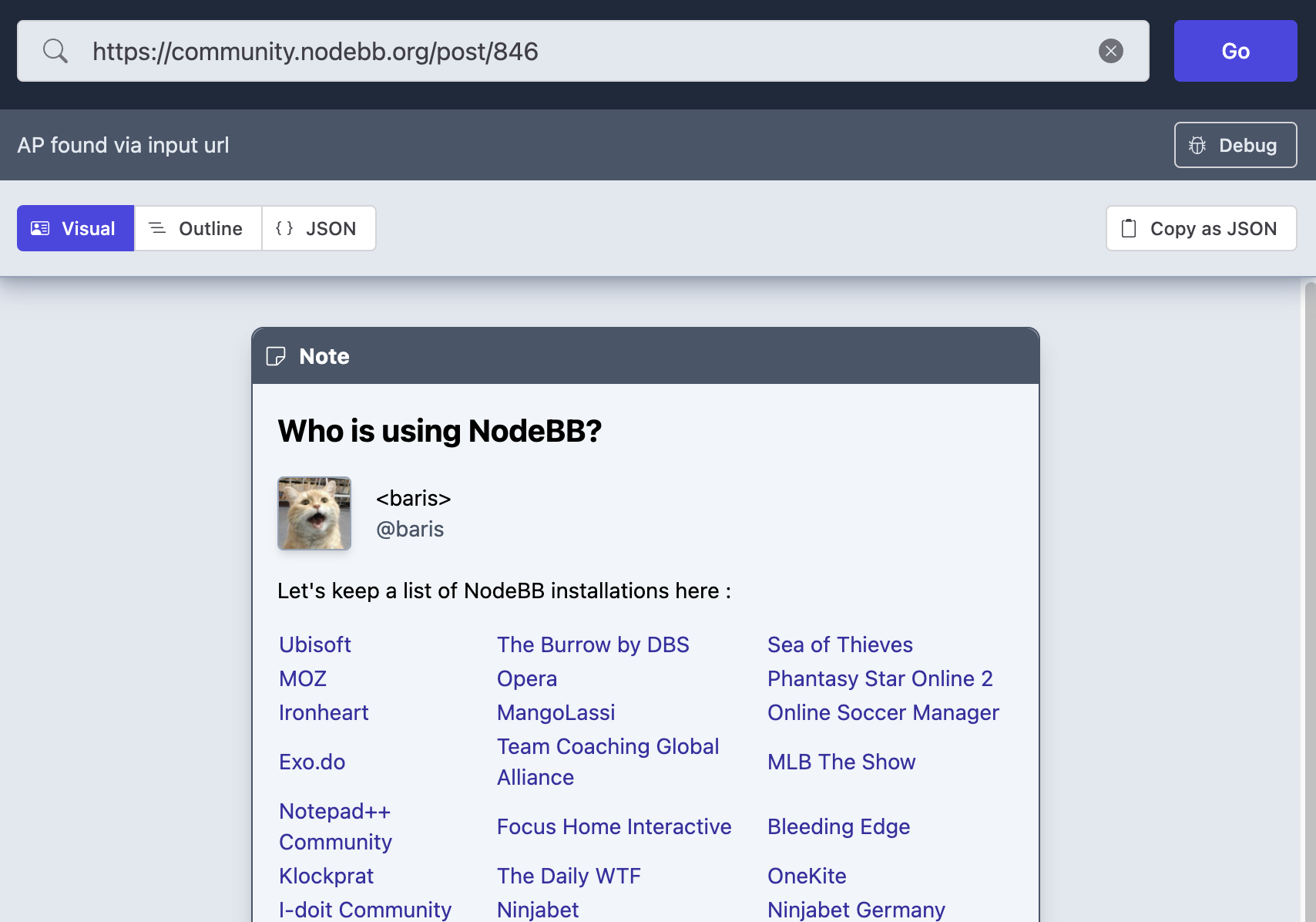Click the Go button
Screen dimensions: 1316x922
pyautogui.click(x=1235, y=51)
